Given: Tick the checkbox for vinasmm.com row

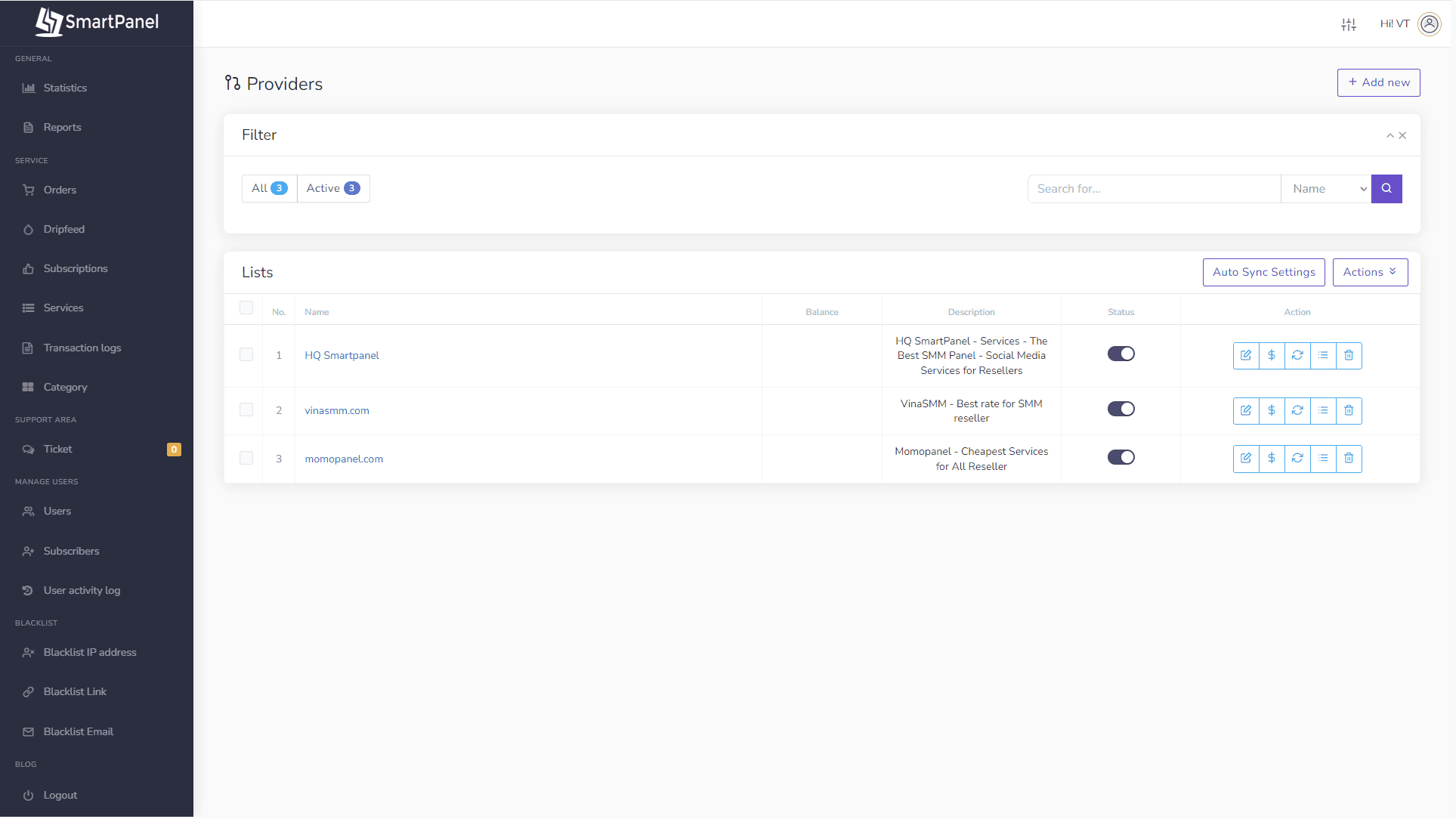Looking at the screenshot, I should tap(246, 409).
